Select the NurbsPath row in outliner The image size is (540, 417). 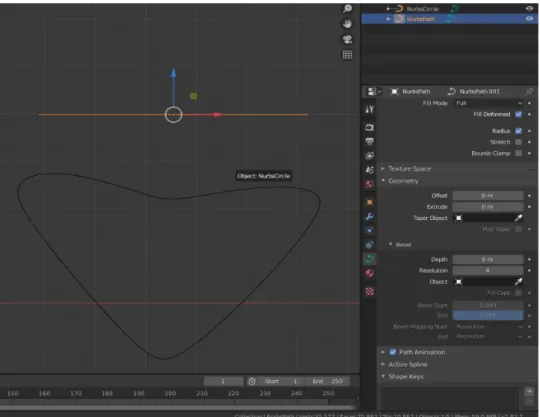coord(450,19)
